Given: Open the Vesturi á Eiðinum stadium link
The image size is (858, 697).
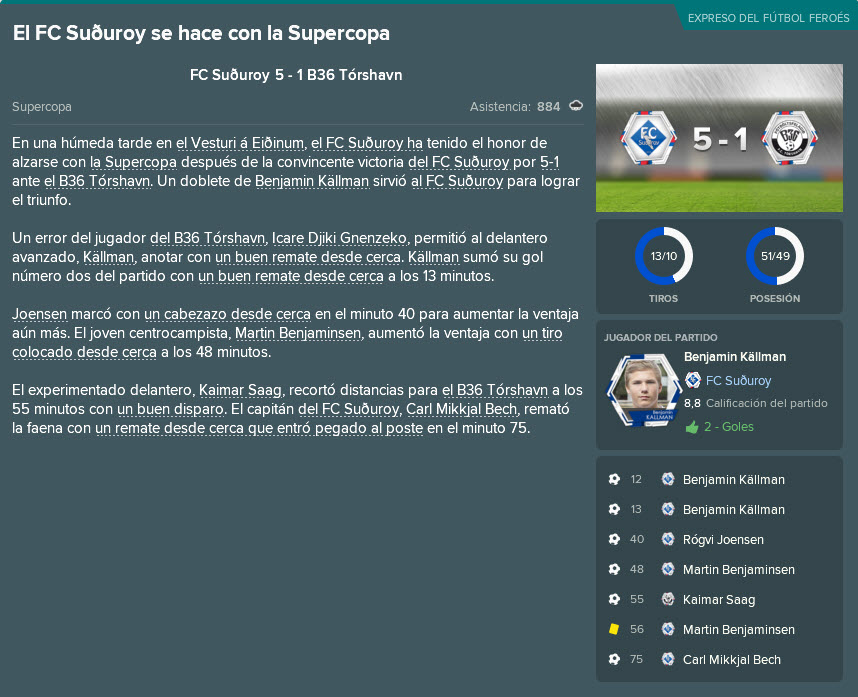Looking at the screenshot, I should click(x=240, y=143).
